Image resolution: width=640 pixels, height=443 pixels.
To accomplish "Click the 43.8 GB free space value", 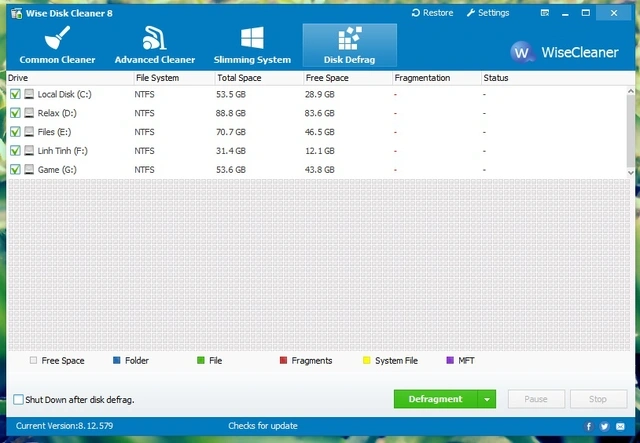I will click(x=320, y=169).
